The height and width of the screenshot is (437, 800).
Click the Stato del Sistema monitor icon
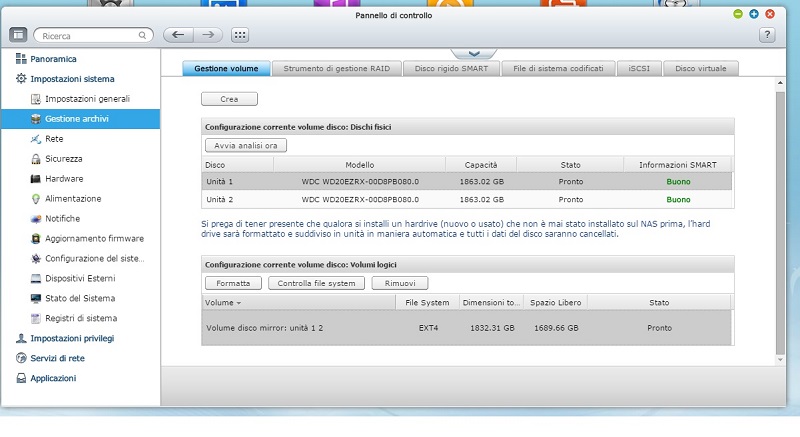(36, 298)
